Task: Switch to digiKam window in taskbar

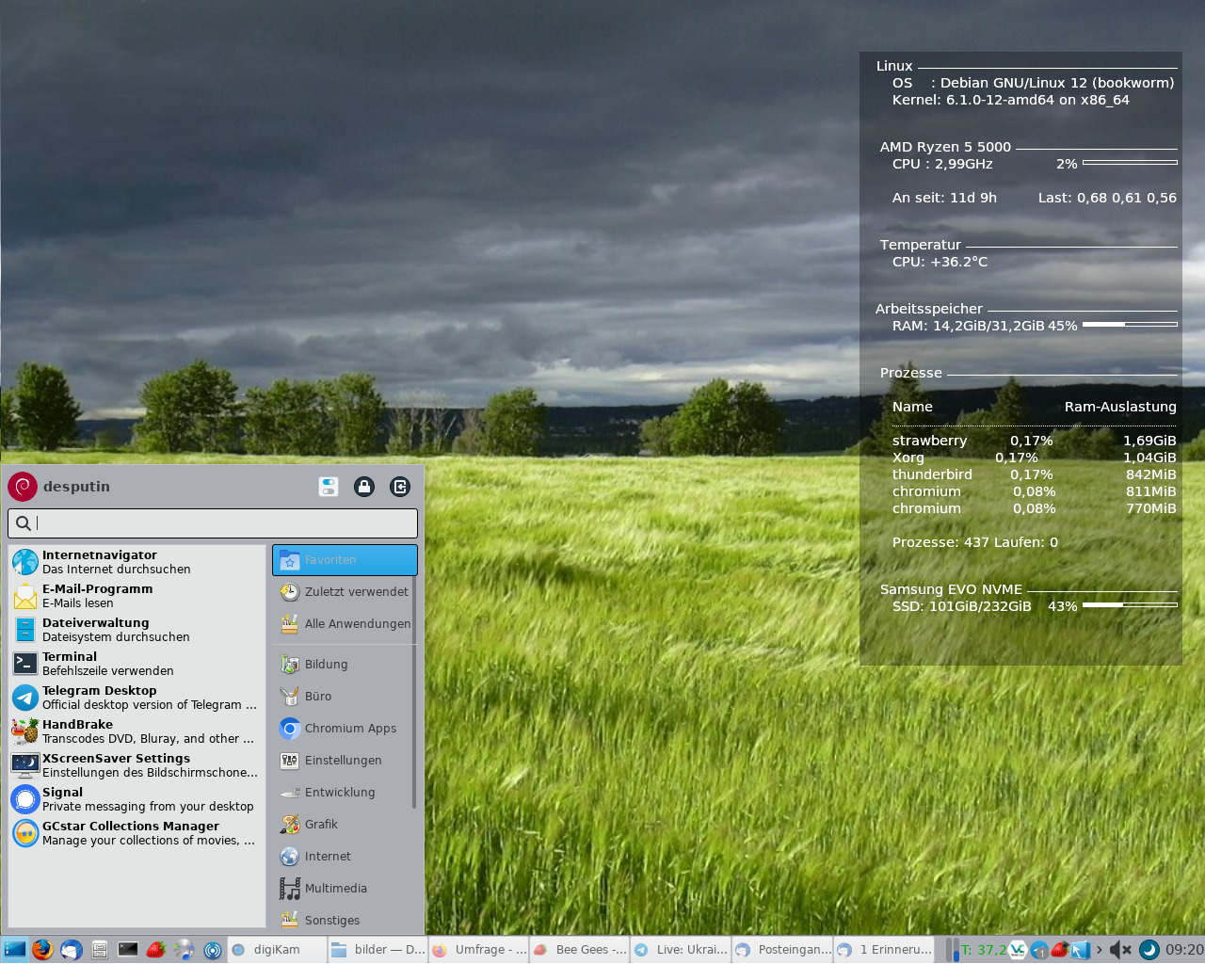Action: coord(277,950)
